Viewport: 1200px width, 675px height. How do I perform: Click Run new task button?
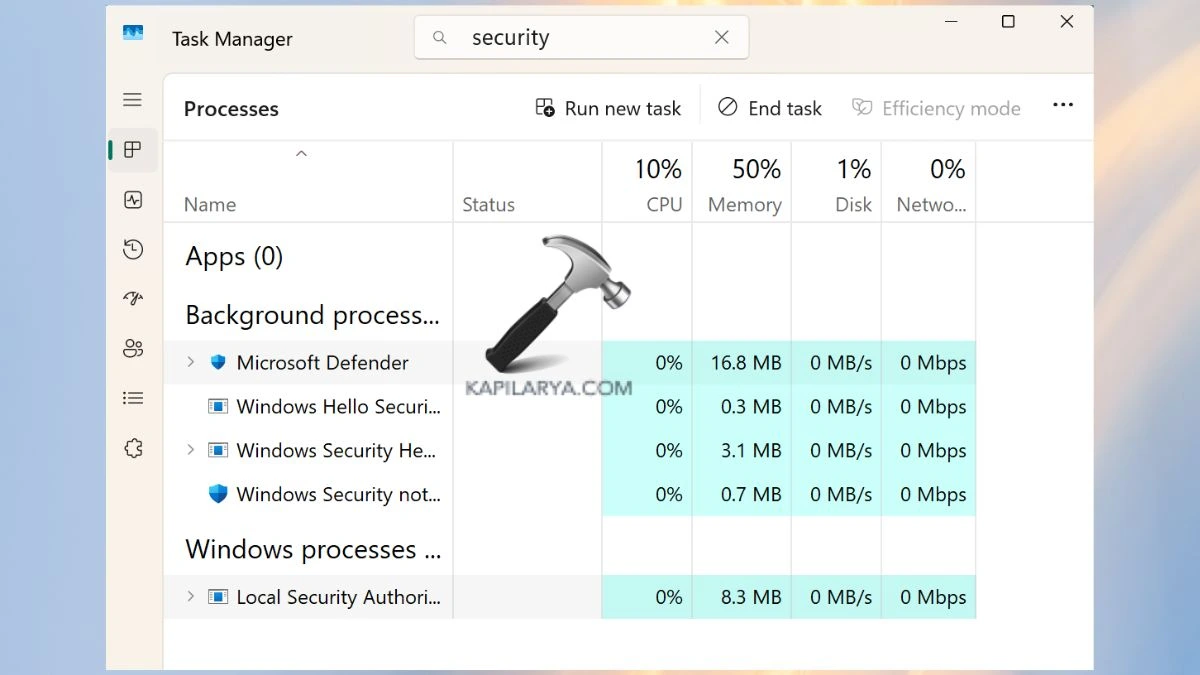click(x=608, y=108)
